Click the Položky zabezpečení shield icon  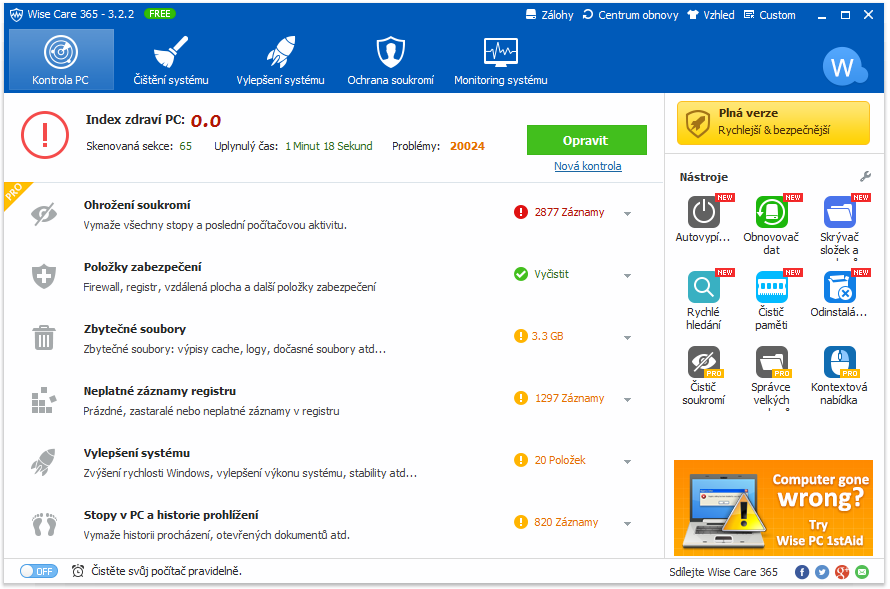coord(44,276)
